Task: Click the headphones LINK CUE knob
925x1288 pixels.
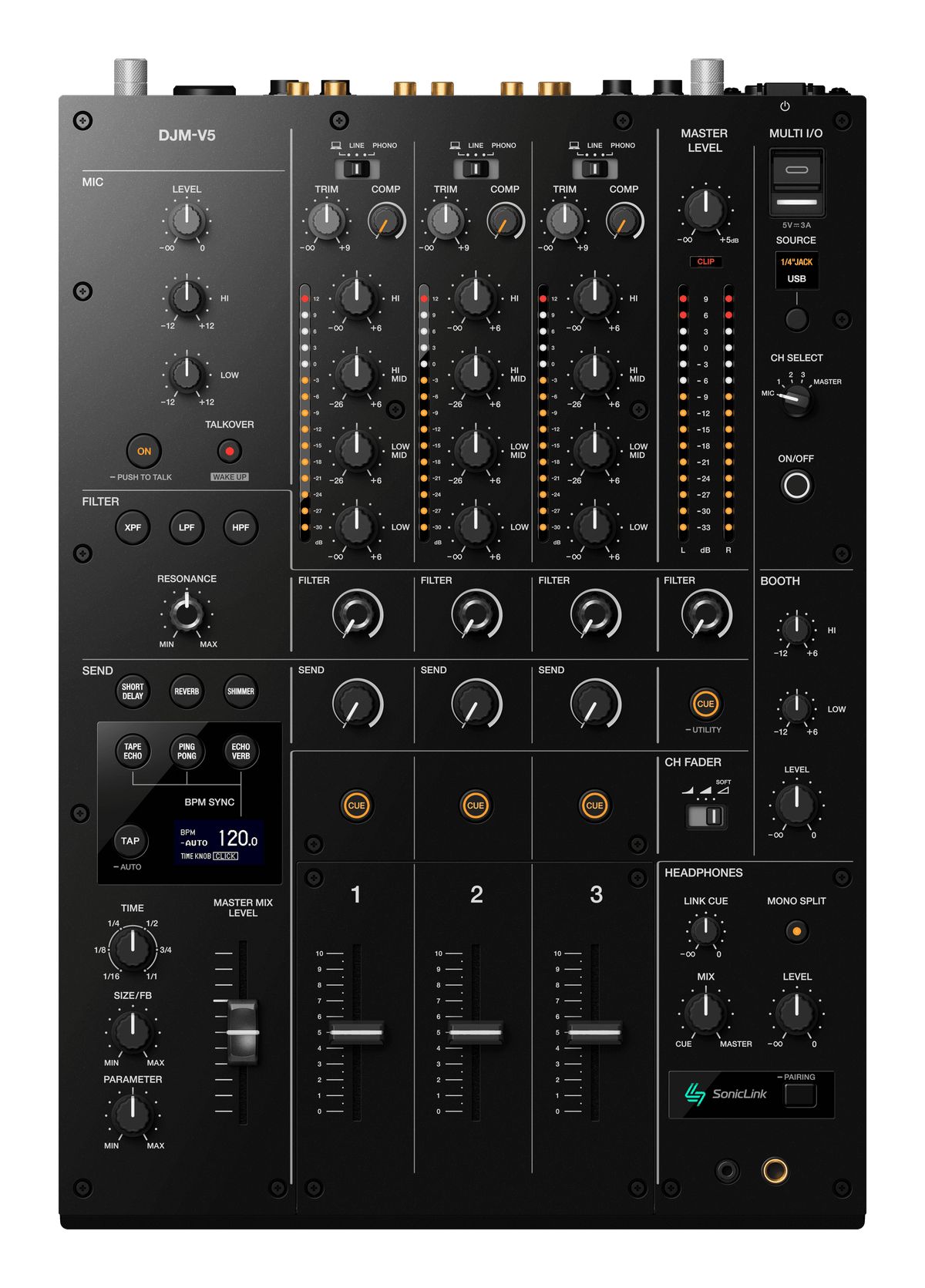Action: tap(705, 931)
